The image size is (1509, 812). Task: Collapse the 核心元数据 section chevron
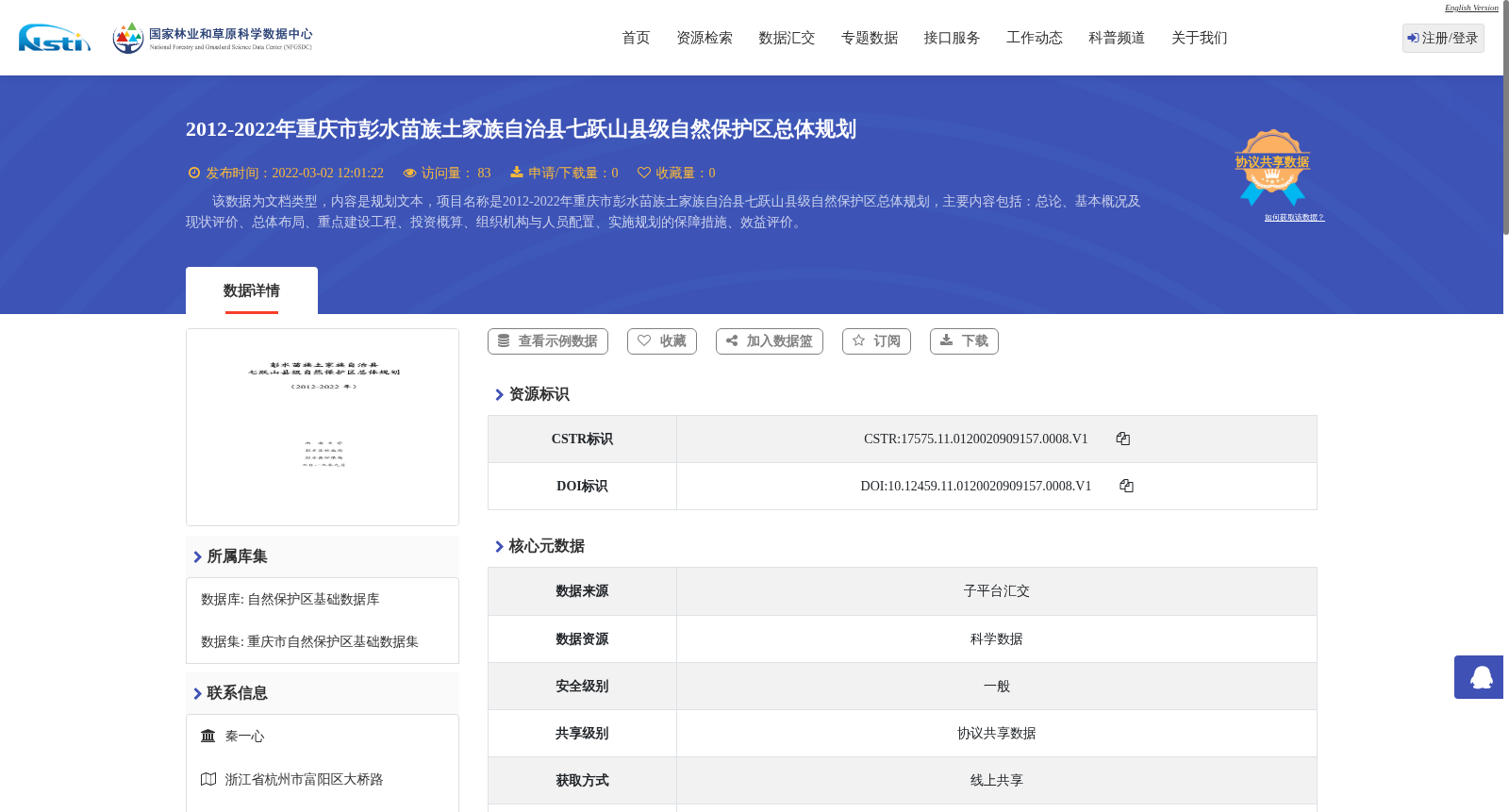pyautogui.click(x=499, y=546)
